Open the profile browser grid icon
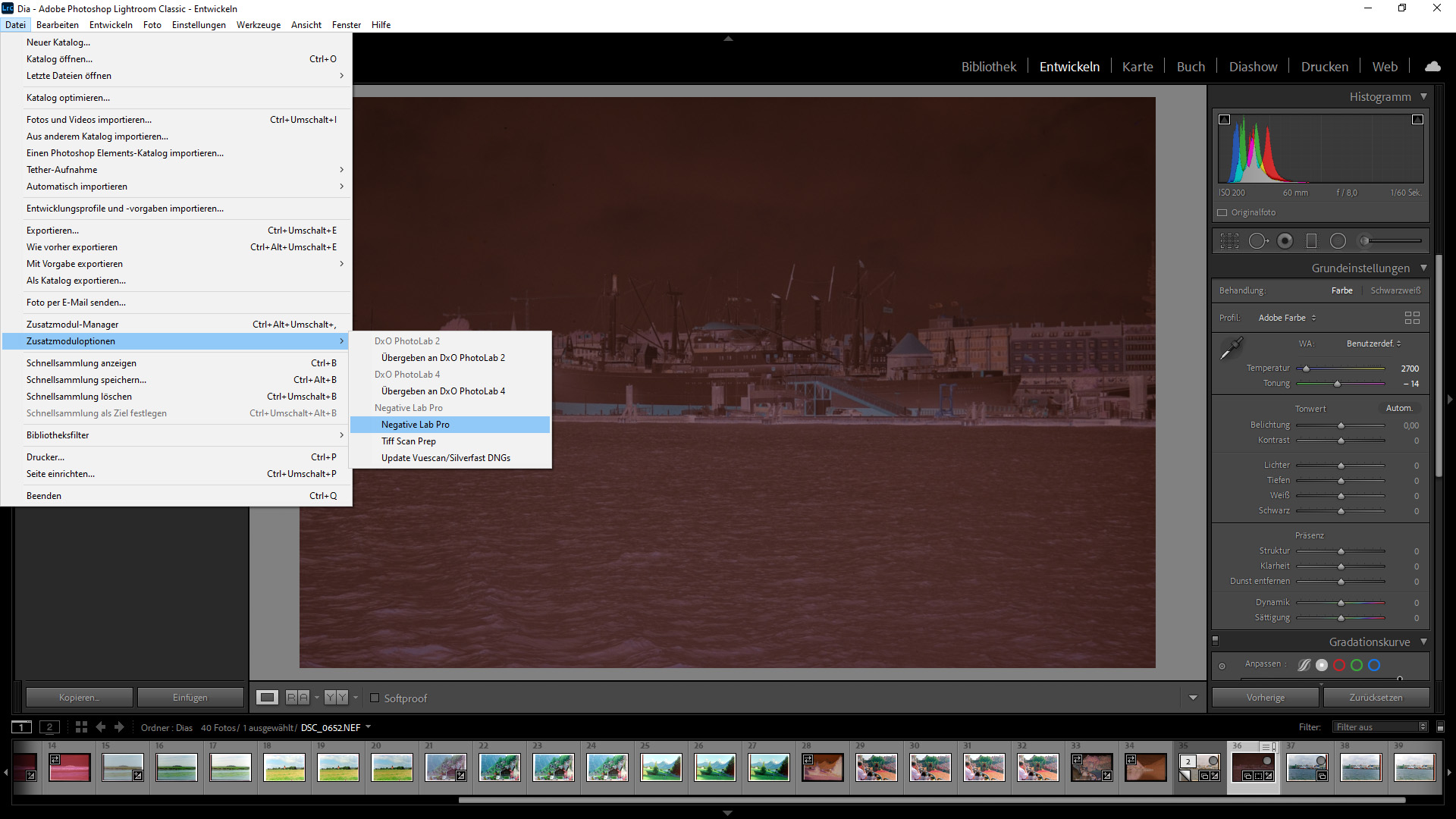Screen dimensions: 1456x819 [x=1412, y=318]
